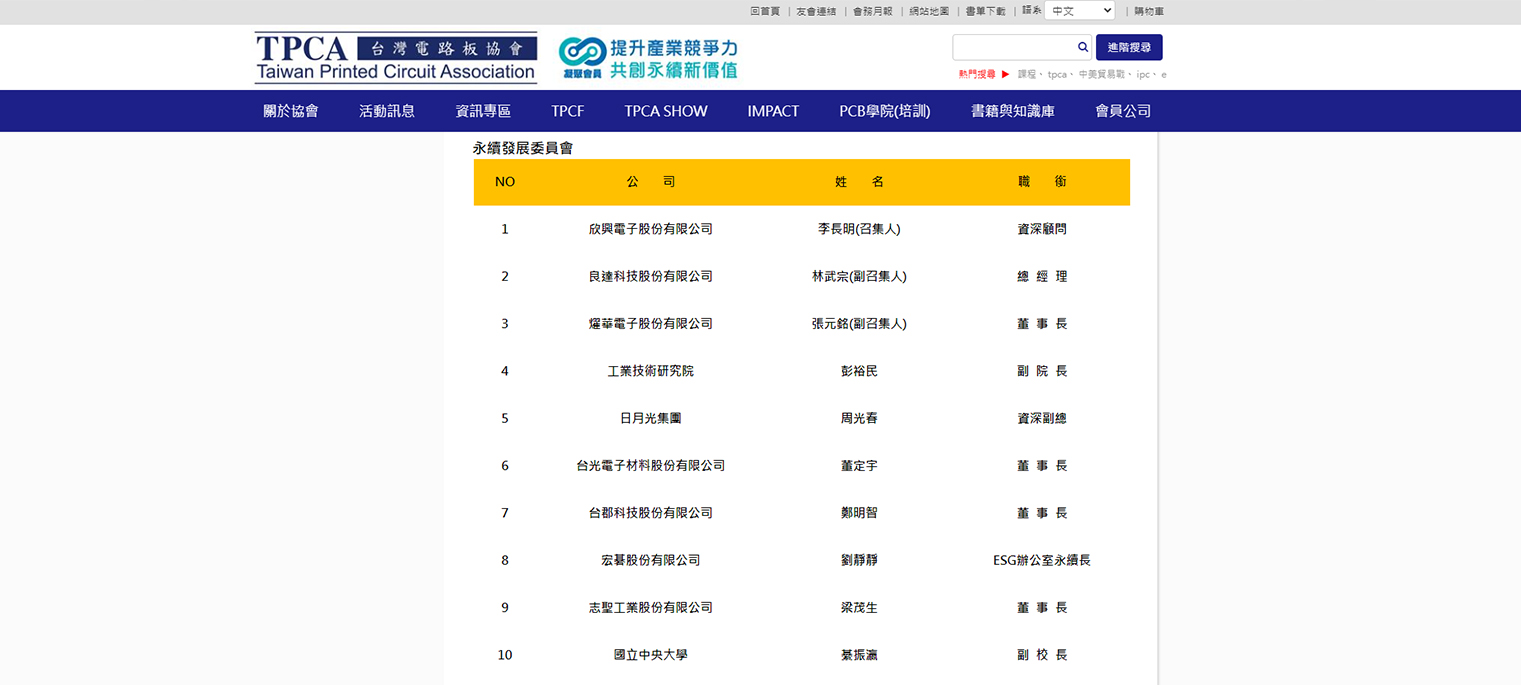Click the name 彭裕民

pyautogui.click(x=860, y=371)
